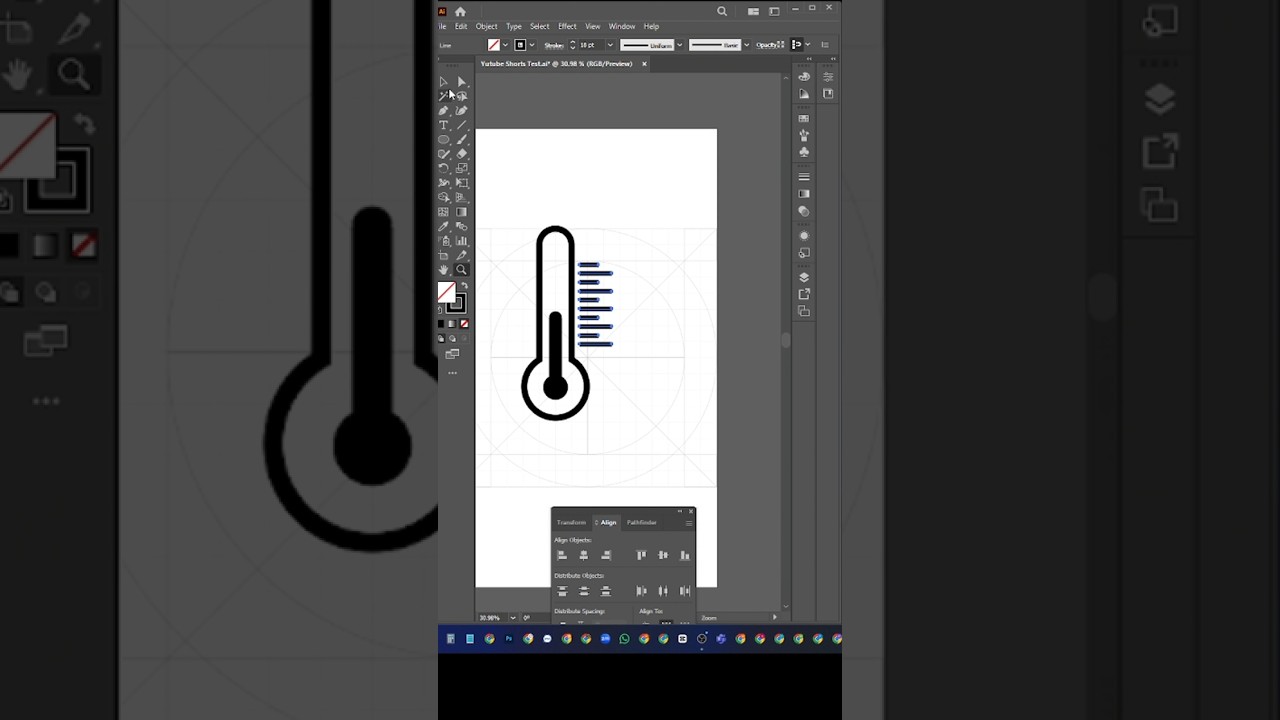
Task: Swap fill and stroke colors
Action: 464,287
